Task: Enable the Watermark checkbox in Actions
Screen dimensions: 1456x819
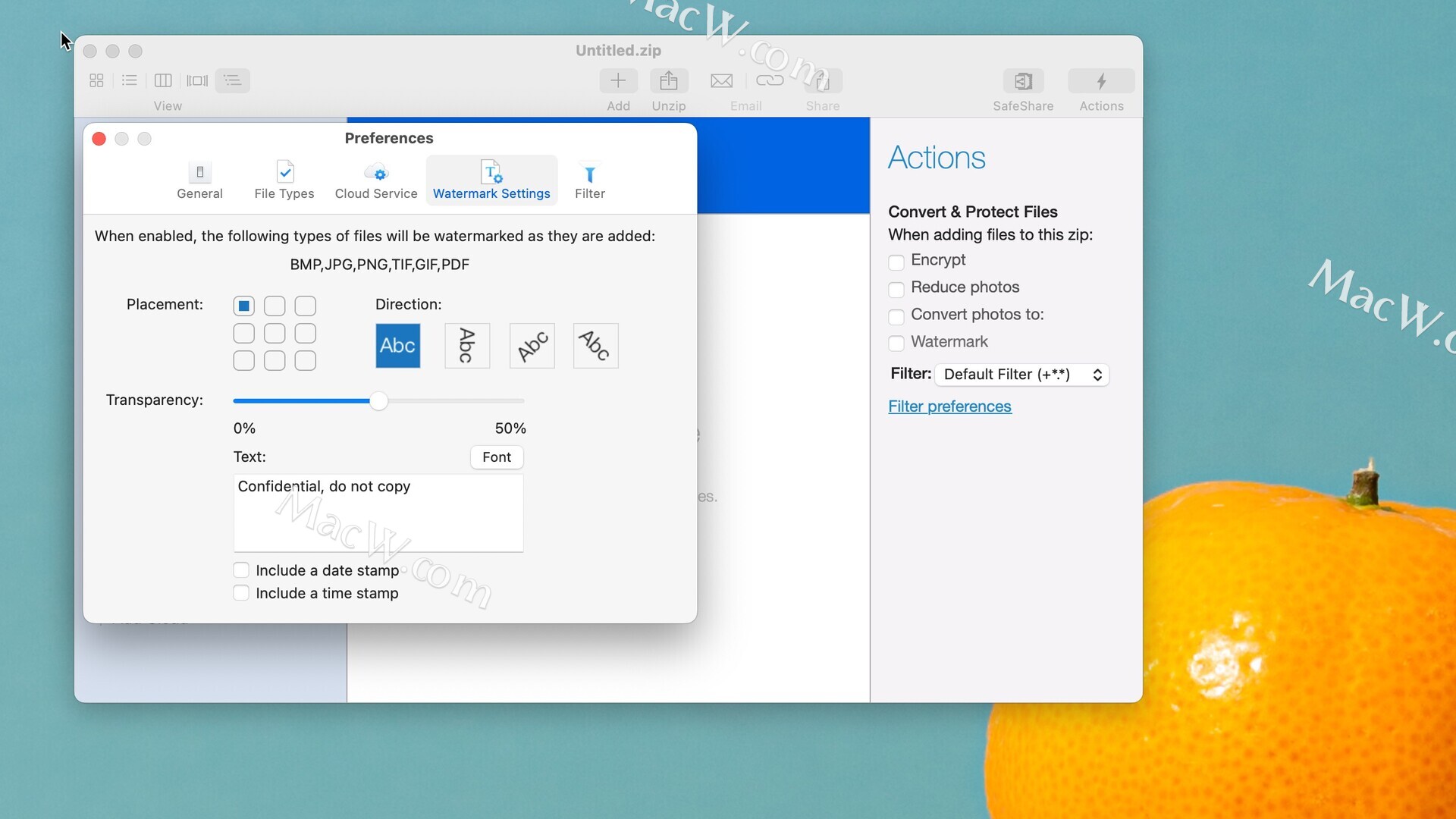Action: point(896,344)
